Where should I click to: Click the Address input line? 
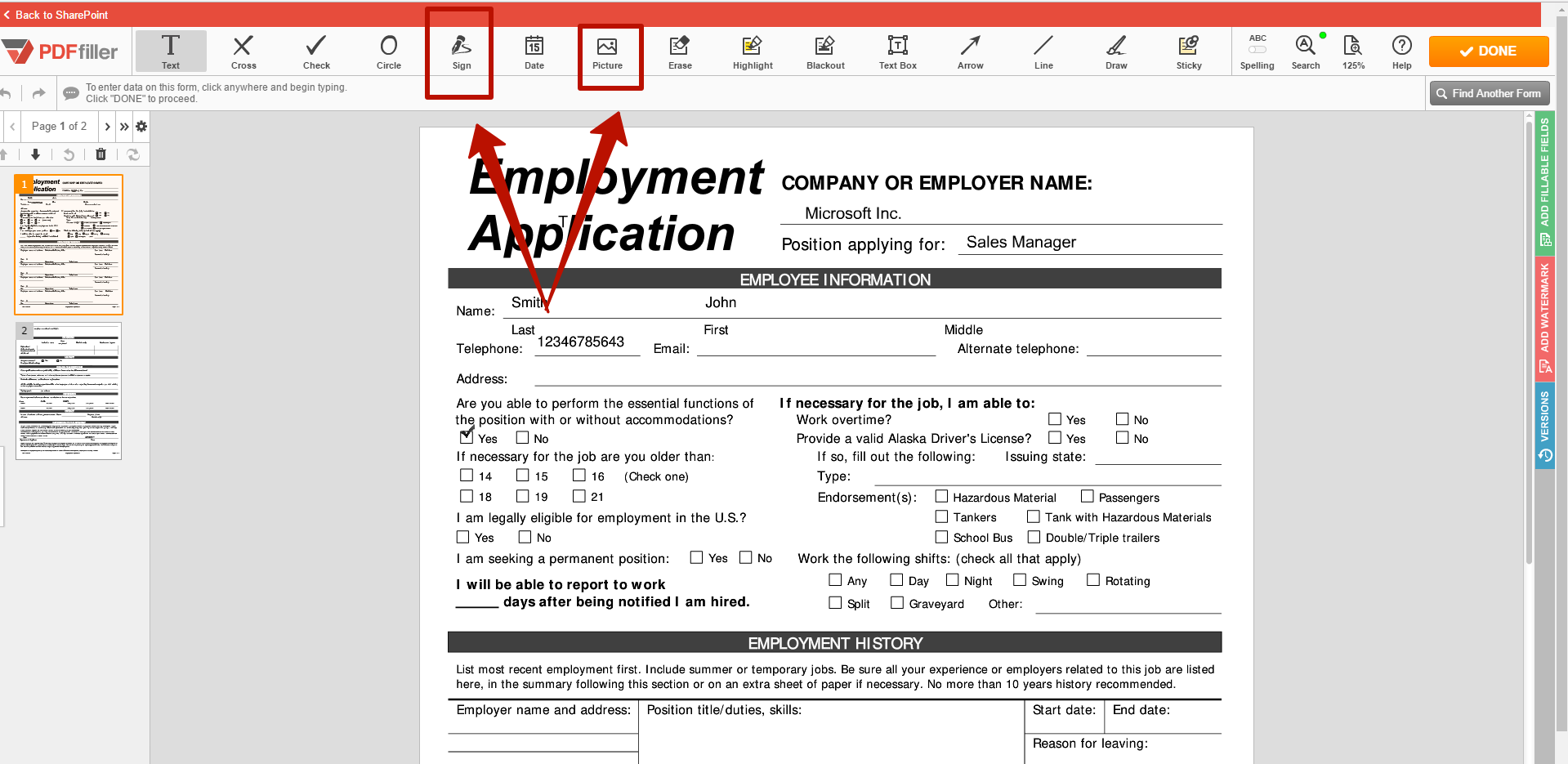[878, 378]
